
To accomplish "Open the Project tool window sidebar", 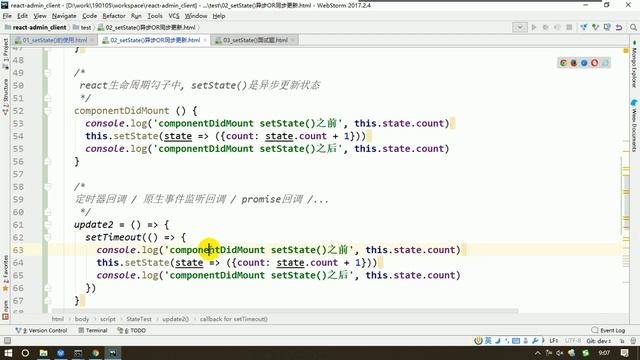I will click(5, 53).
